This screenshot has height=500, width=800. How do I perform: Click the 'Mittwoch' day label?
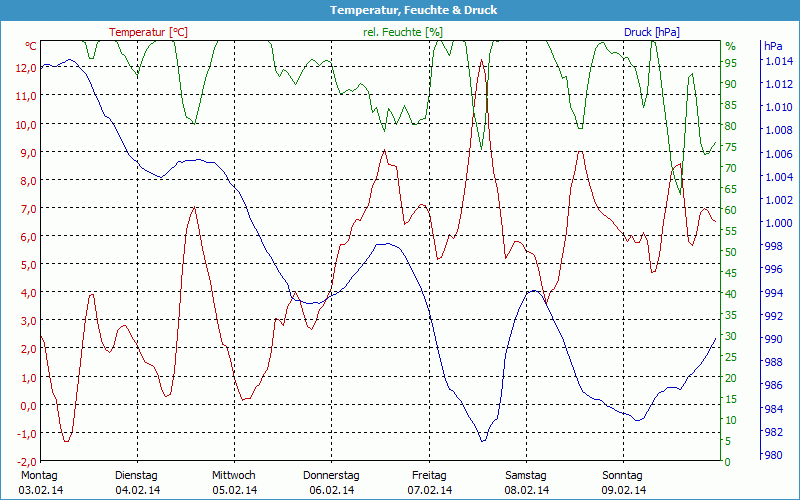tap(234, 476)
